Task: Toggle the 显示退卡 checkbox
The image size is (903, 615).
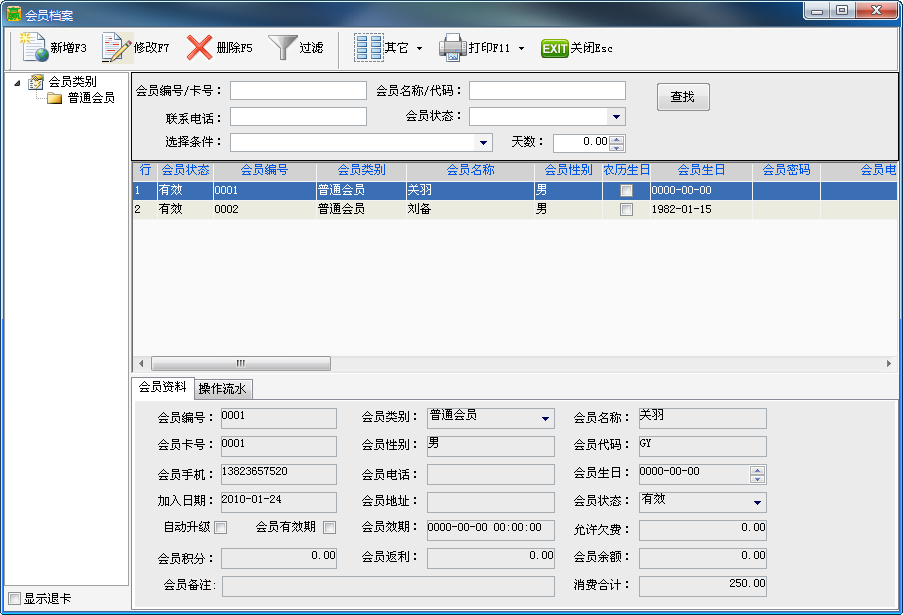Action: pyautogui.click(x=14, y=599)
